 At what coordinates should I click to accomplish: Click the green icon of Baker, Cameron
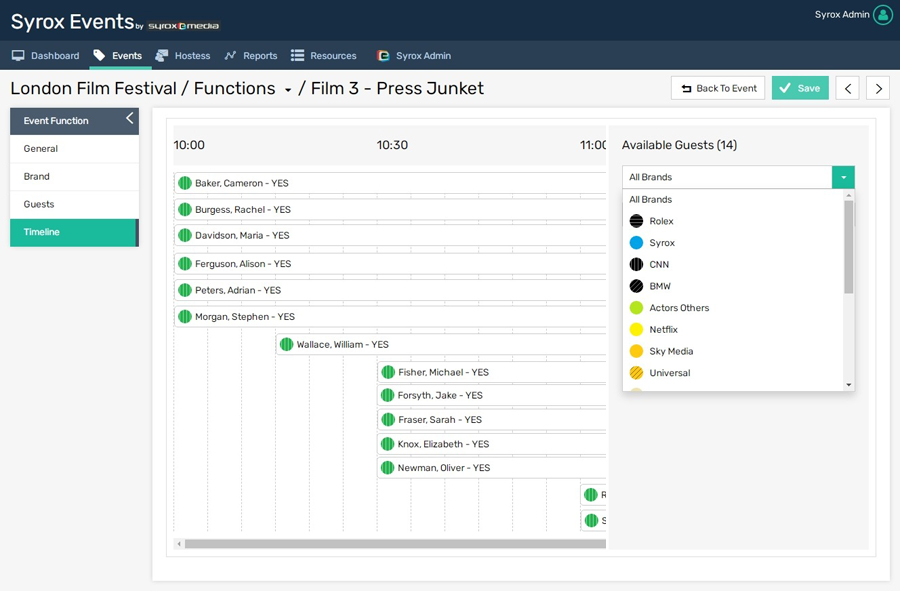coord(185,183)
